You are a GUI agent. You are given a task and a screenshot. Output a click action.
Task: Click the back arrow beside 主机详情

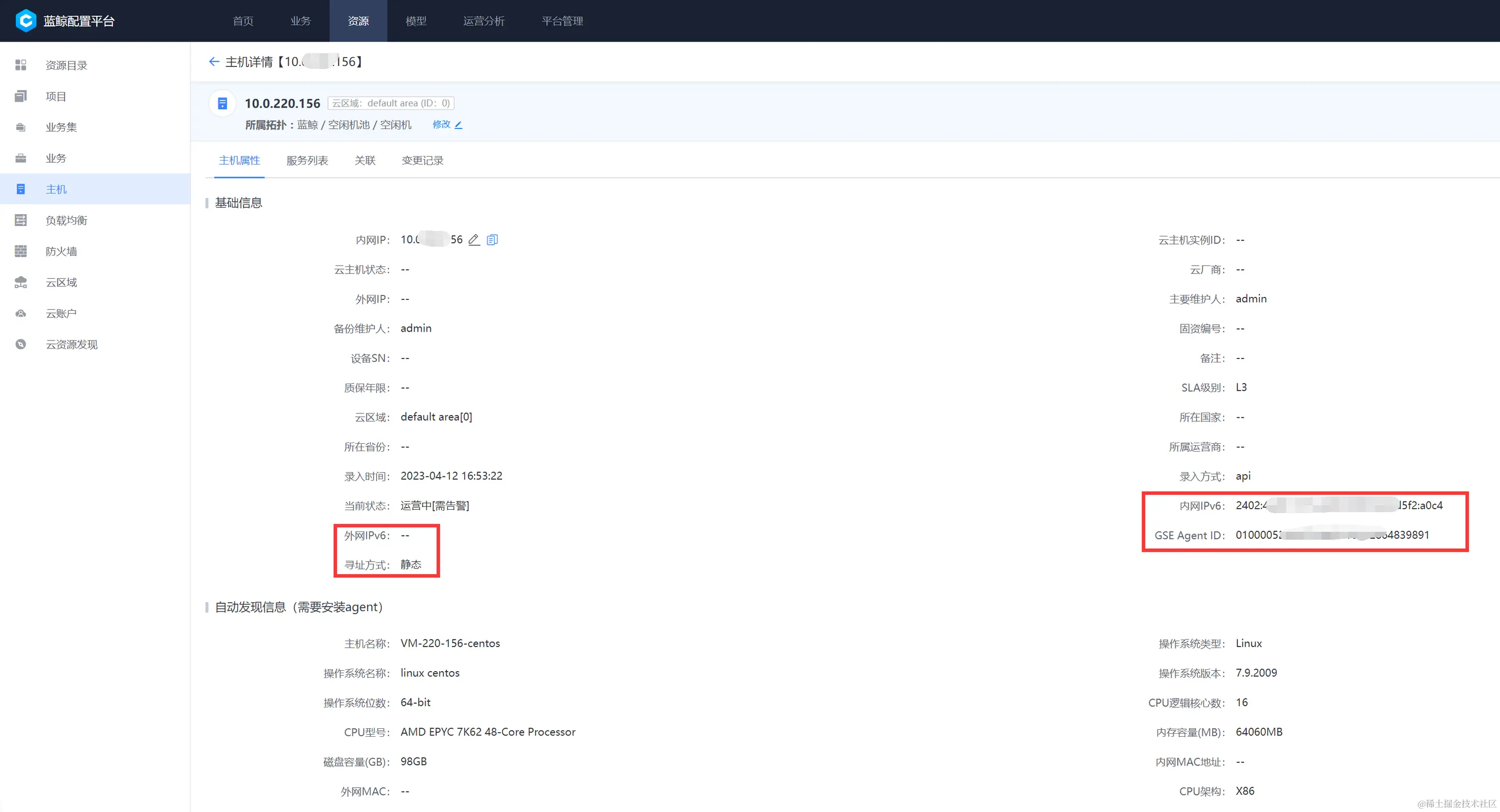pyautogui.click(x=214, y=61)
